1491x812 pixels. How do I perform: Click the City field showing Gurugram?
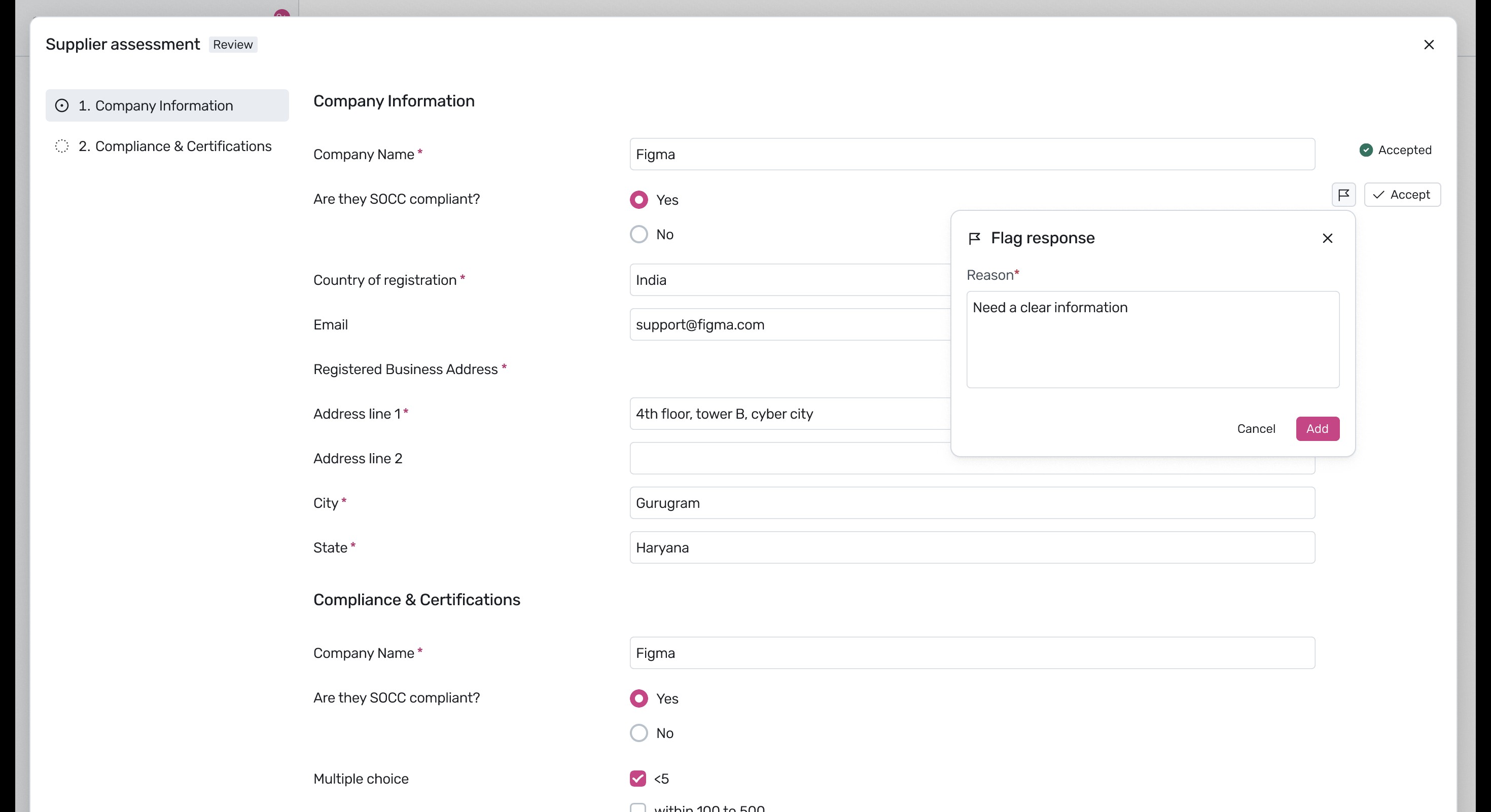click(972, 503)
